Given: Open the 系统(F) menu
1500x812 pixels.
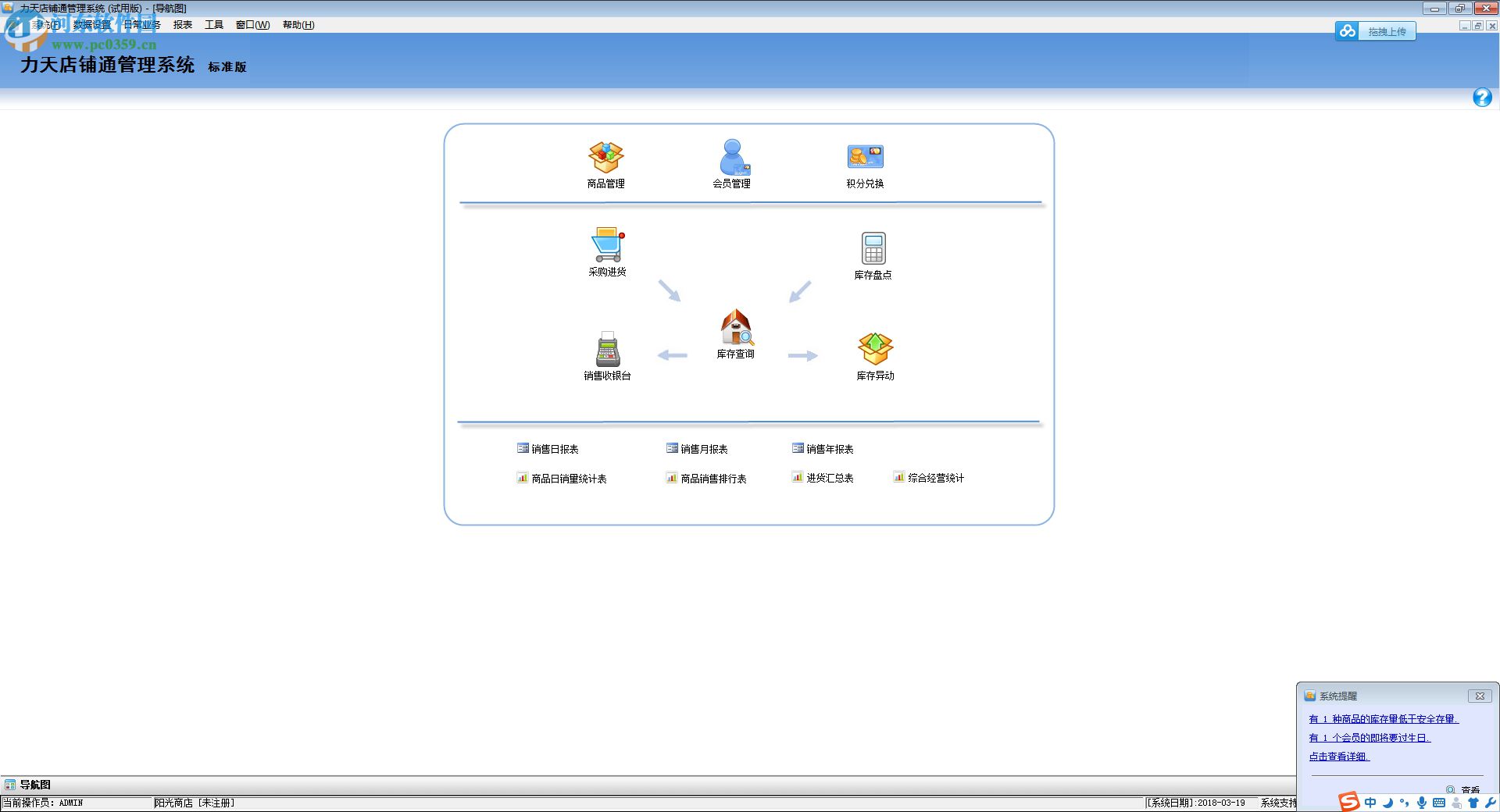Looking at the screenshot, I should (45, 25).
